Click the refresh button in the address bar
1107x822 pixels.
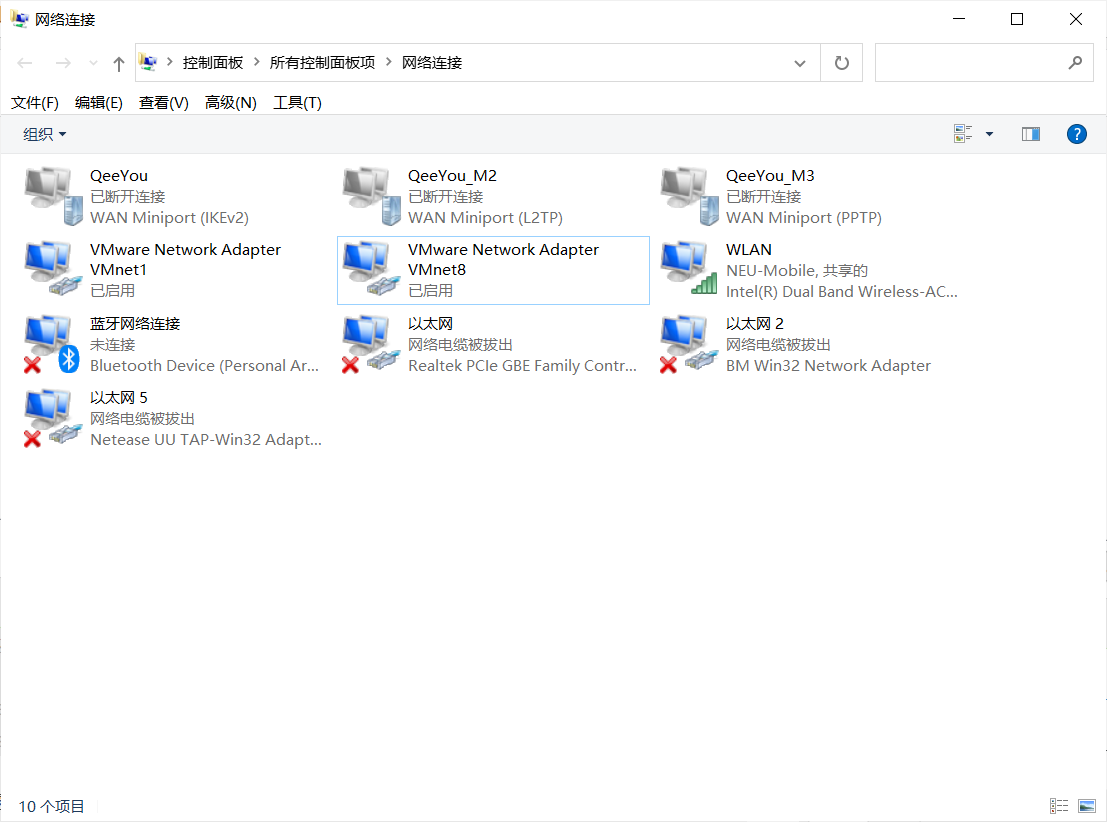tap(842, 63)
